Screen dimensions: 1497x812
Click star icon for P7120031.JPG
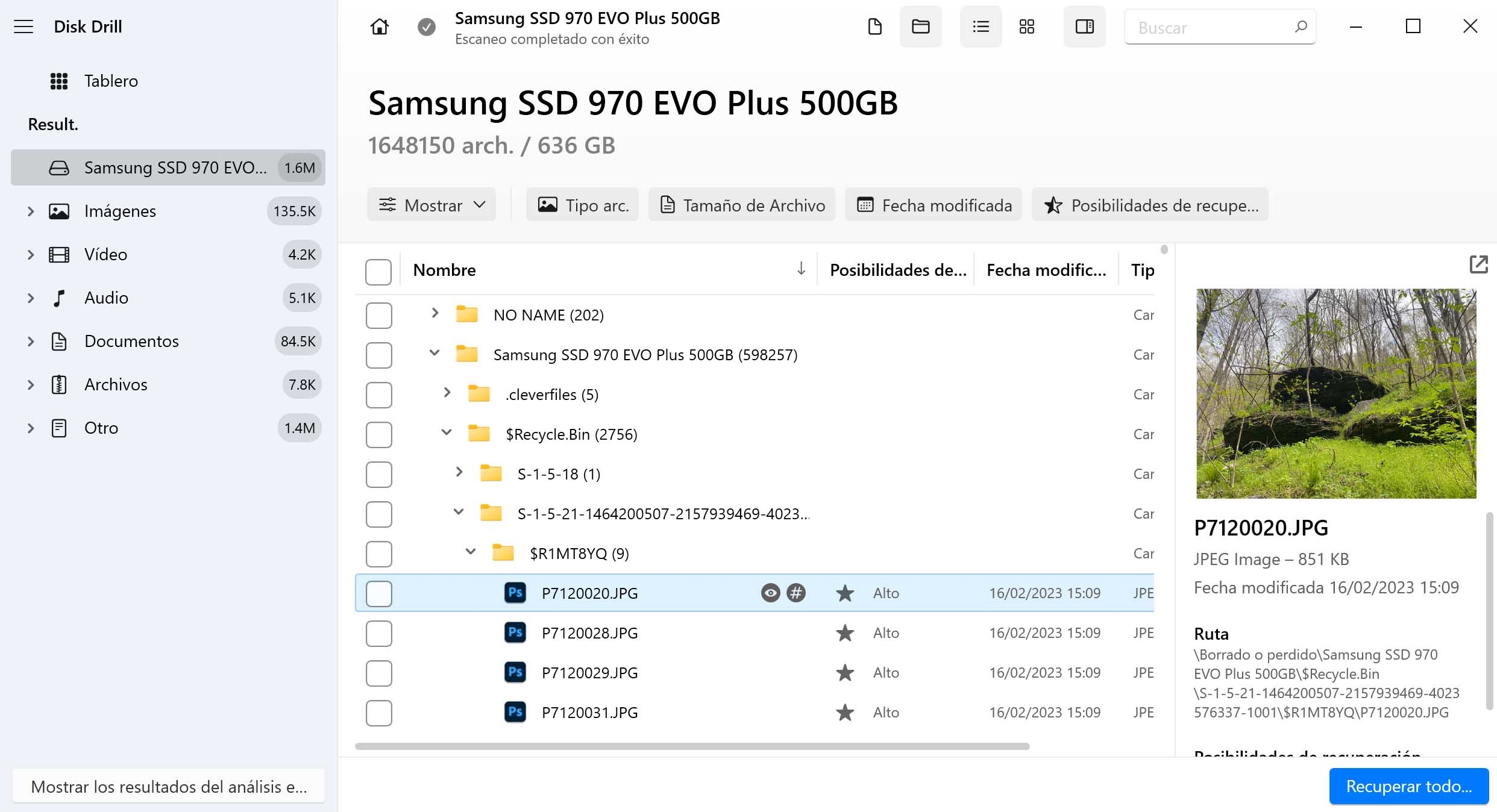pos(845,713)
